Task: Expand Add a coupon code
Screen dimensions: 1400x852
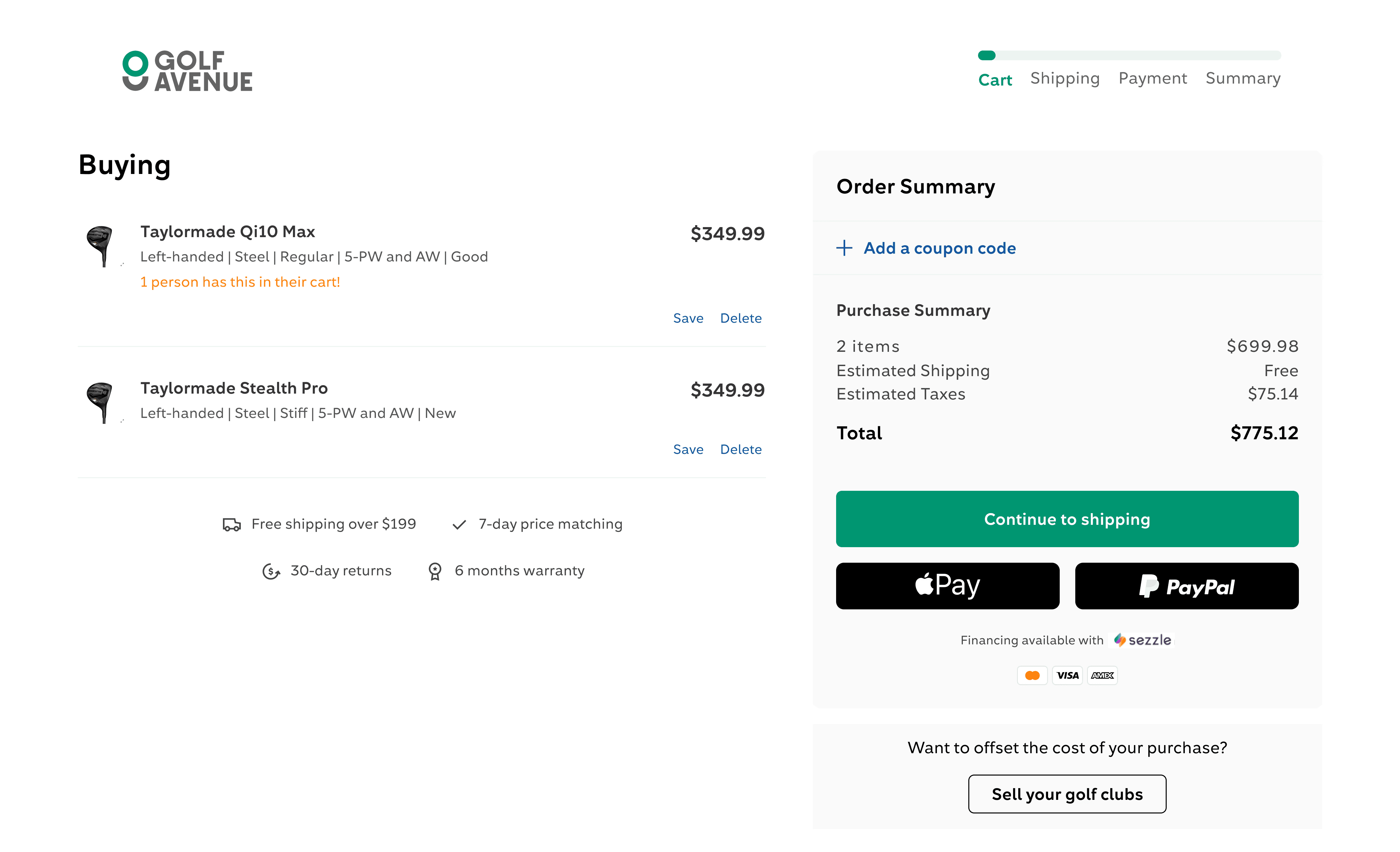Action: tap(939, 248)
